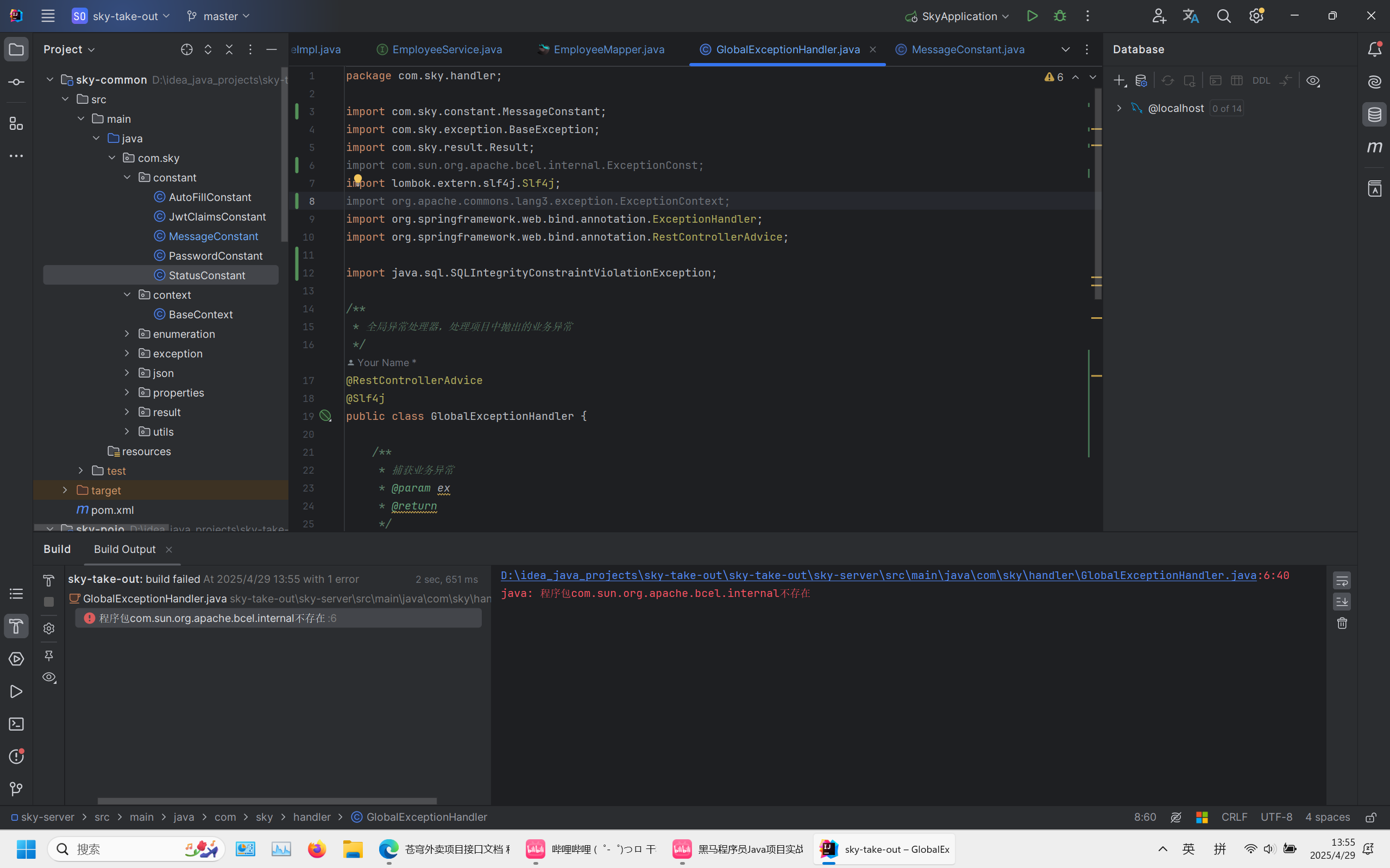Start debugging with the bug icon
Image resolution: width=1390 pixels, height=868 pixels.
[1059, 16]
